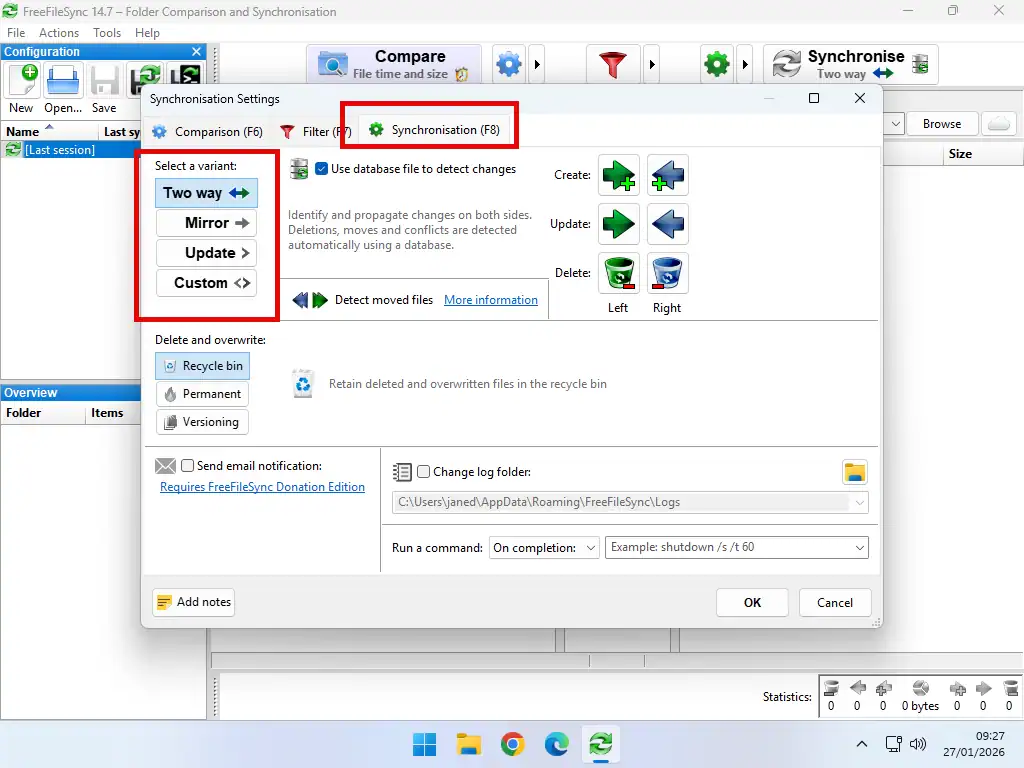Enable Change log folder option

(423, 471)
